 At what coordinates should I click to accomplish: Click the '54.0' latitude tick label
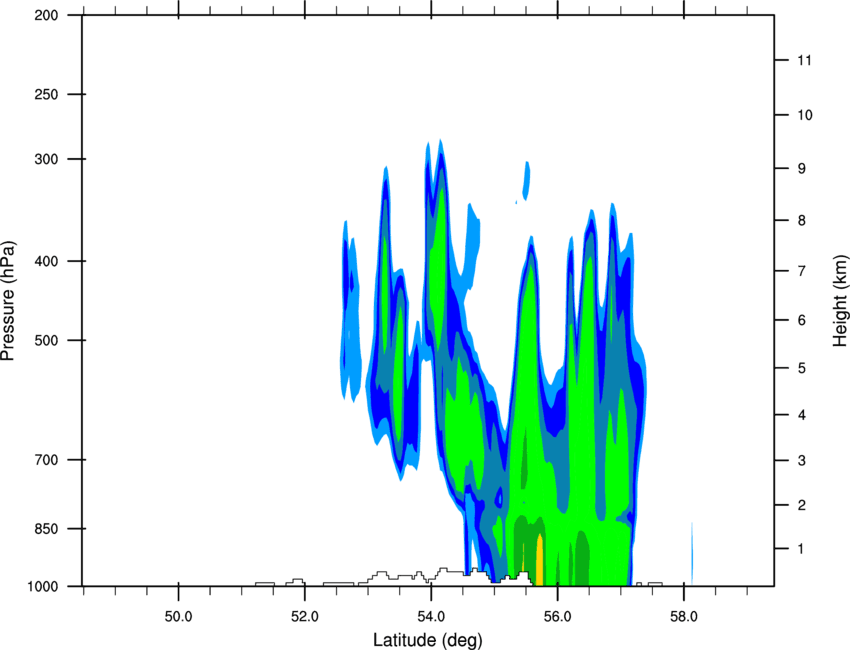click(431, 617)
